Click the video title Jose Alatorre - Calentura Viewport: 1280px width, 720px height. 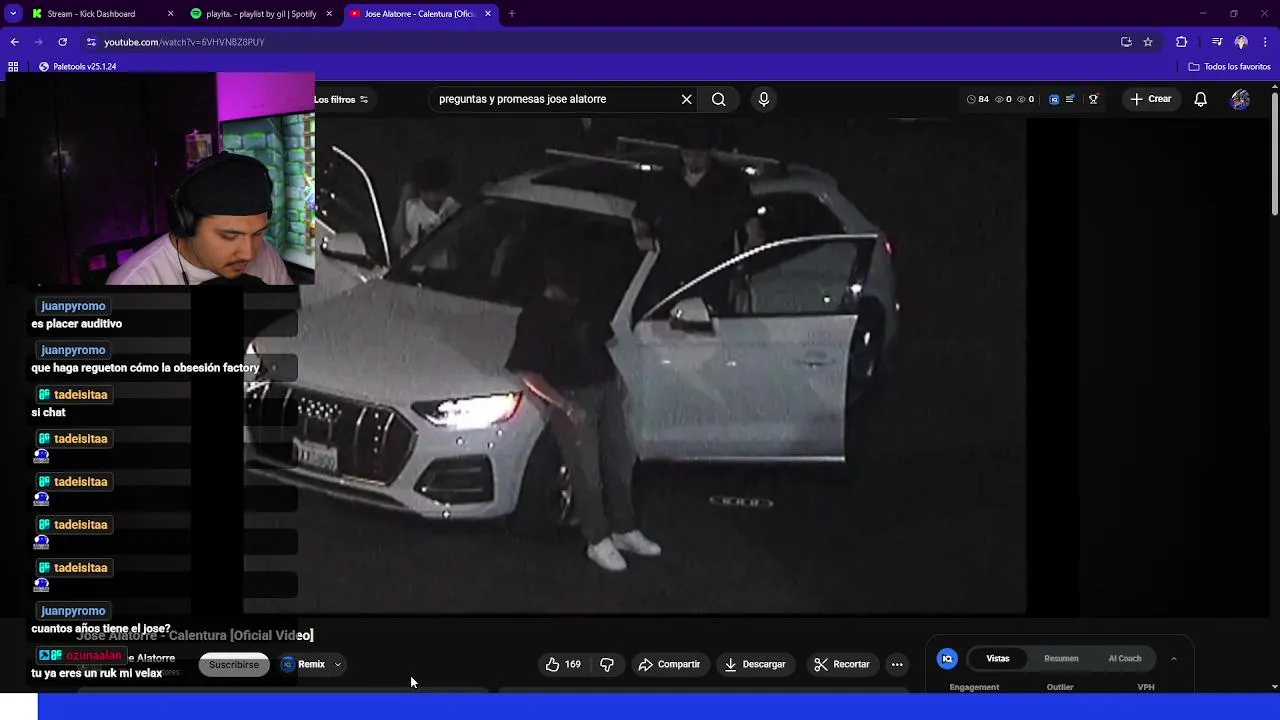point(195,635)
